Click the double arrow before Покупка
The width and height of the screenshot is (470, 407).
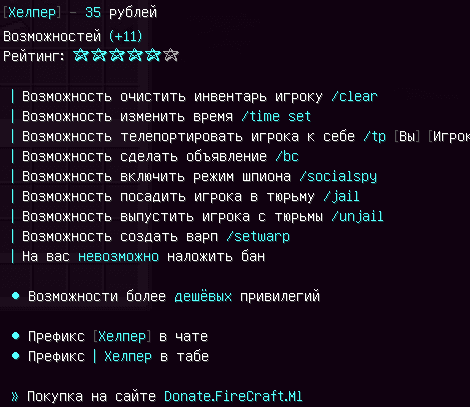click(x=15, y=396)
